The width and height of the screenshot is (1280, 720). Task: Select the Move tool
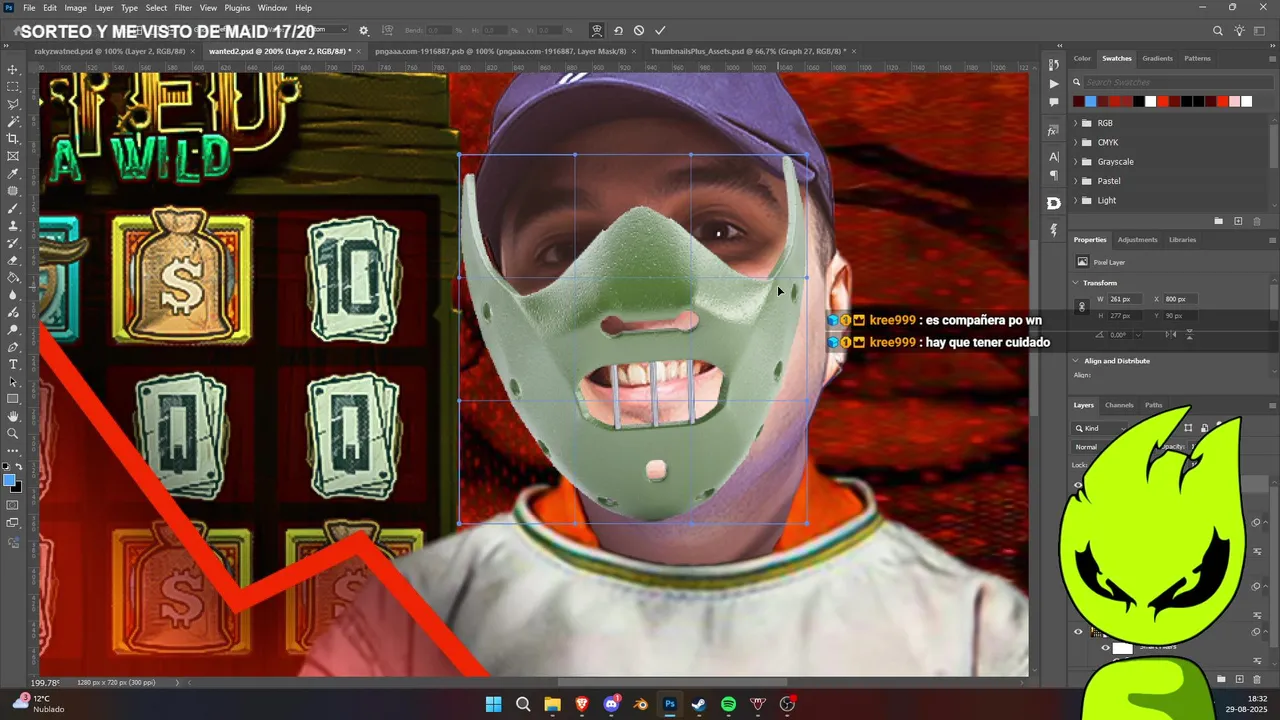(x=13, y=70)
